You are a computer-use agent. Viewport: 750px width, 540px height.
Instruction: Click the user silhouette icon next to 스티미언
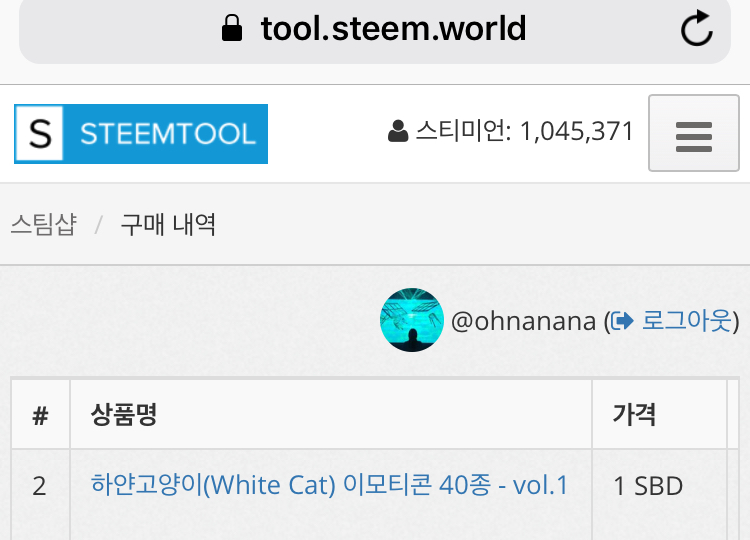pos(398,131)
